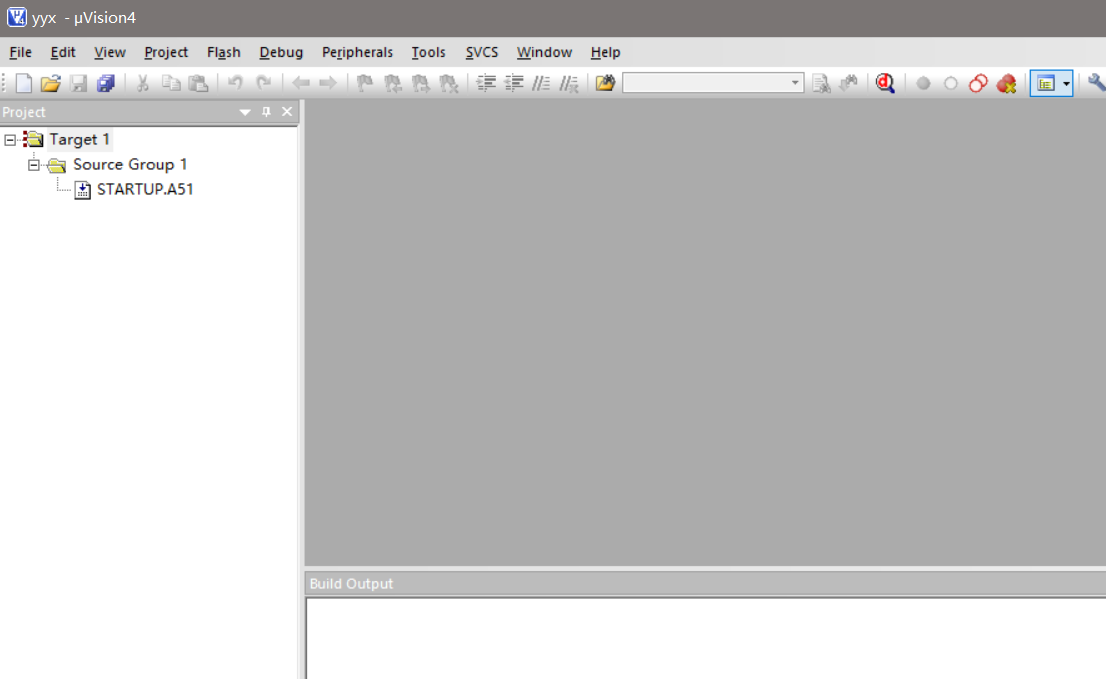Click the Build Output panel title
The height and width of the screenshot is (679, 1106).
point(351,584)
